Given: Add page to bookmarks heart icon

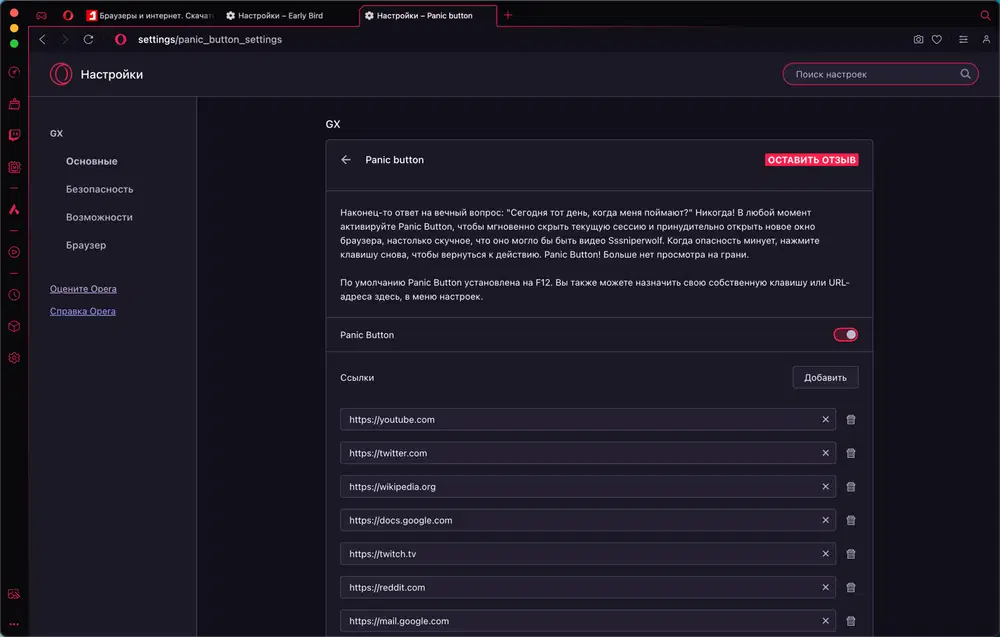Looking at the screenshot, I should (937, 40).
